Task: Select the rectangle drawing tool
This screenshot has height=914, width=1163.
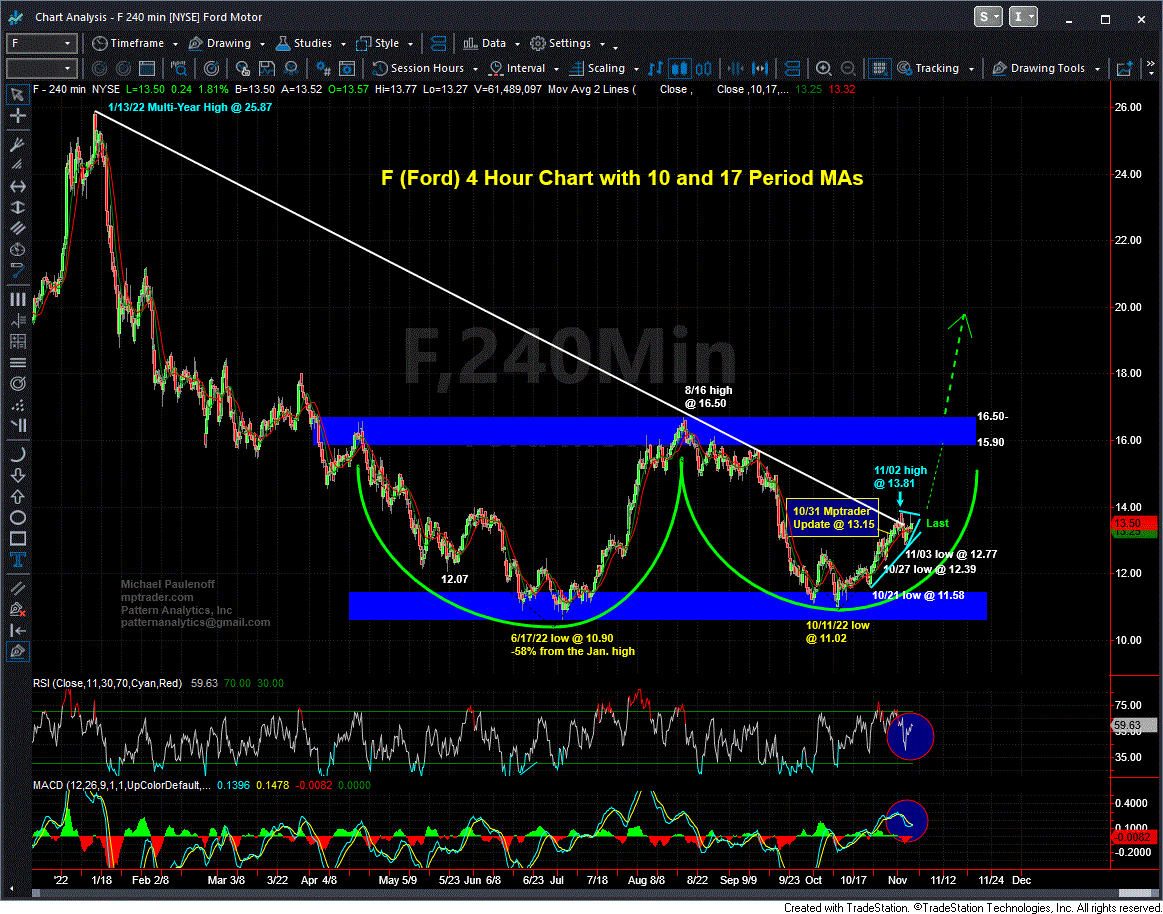Action: tap(17, 538)
